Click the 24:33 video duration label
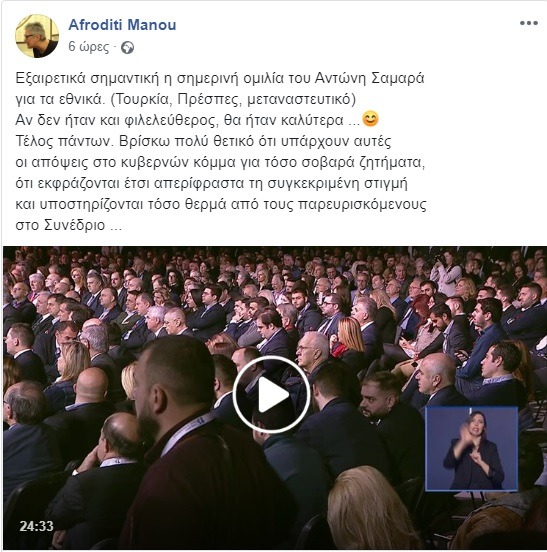547x552 pixels. [x=37, y=526]
